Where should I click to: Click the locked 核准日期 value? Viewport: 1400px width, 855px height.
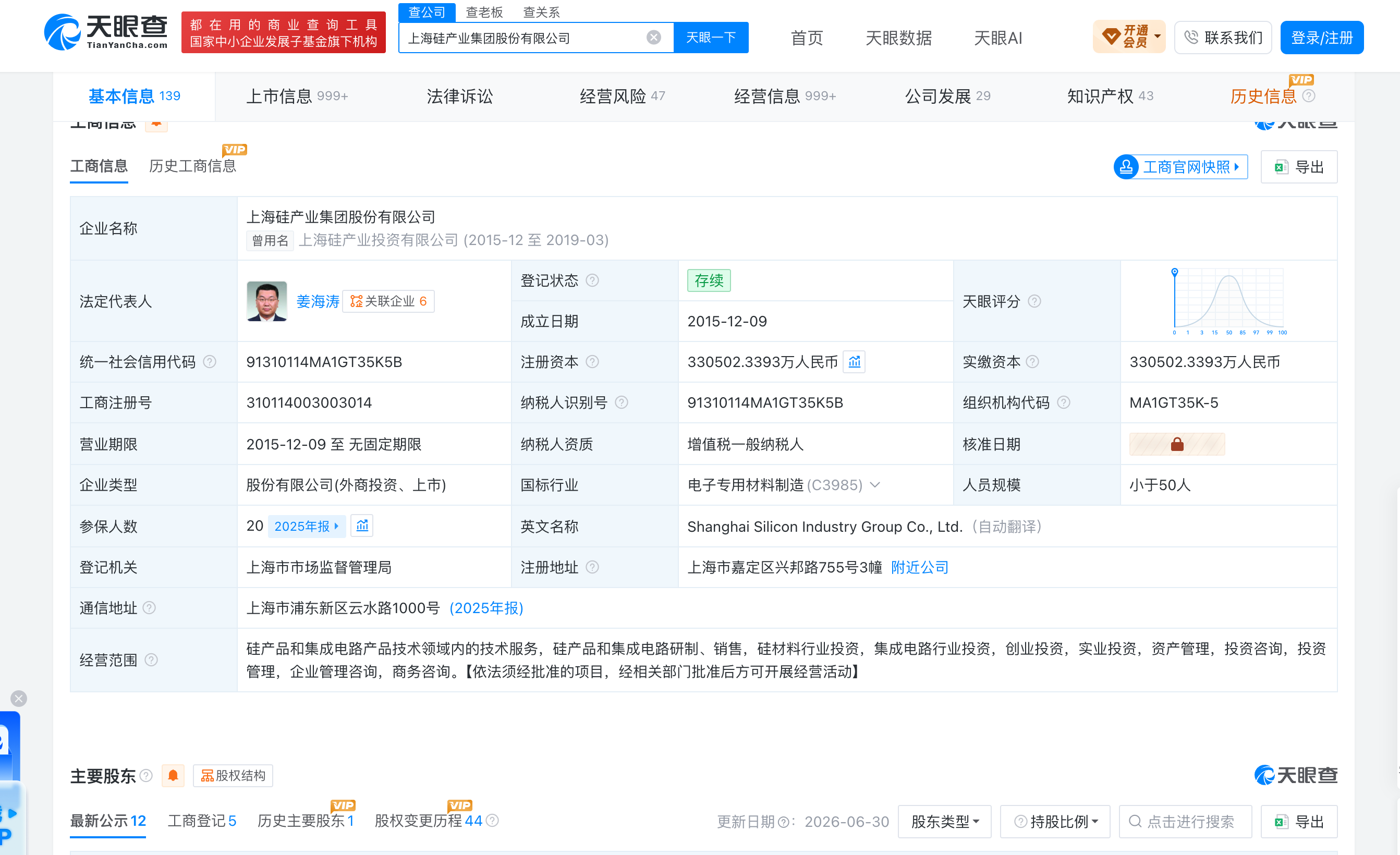coord(1177,444)
